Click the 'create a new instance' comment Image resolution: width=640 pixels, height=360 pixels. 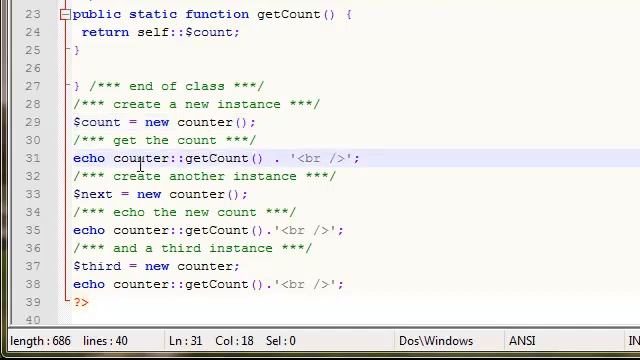[197, 104]
